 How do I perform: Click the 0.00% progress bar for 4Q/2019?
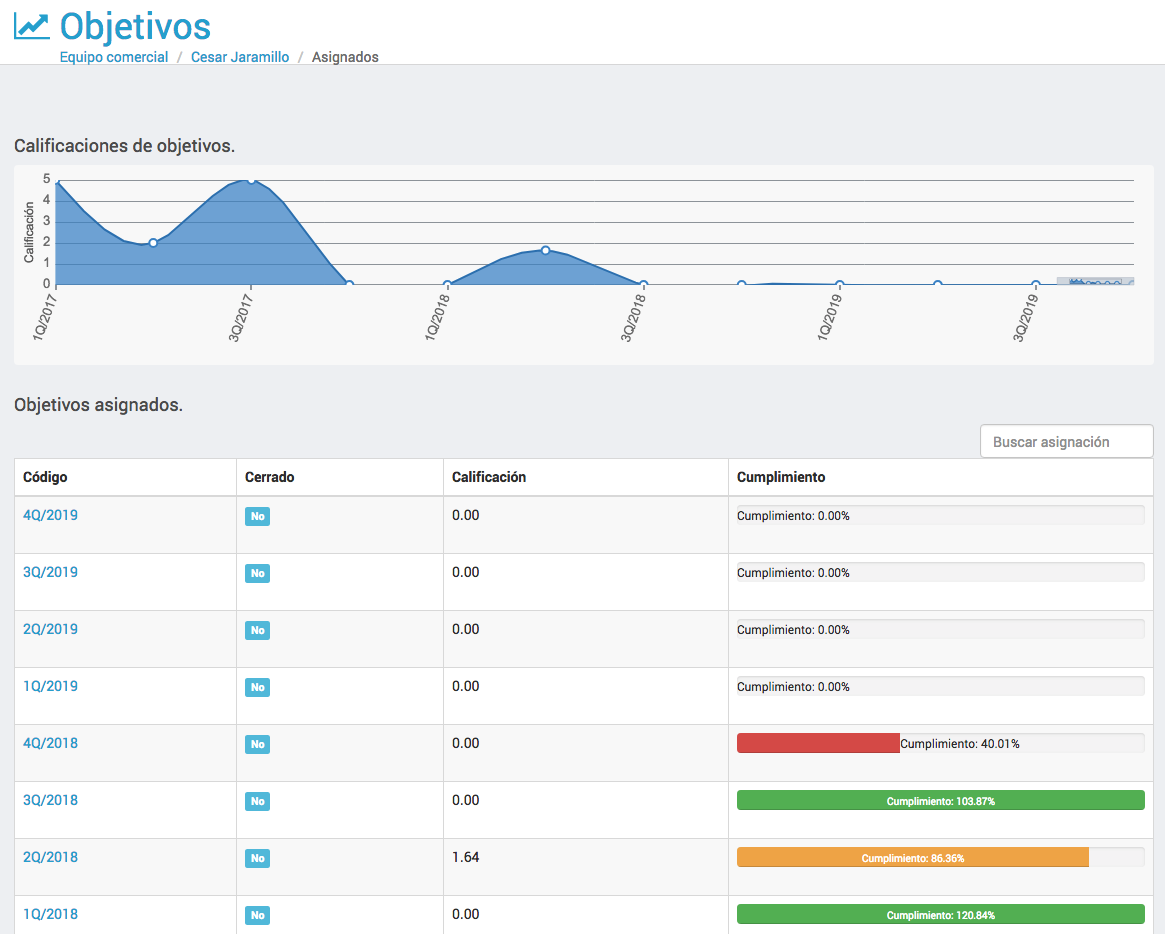coord(941,515)
